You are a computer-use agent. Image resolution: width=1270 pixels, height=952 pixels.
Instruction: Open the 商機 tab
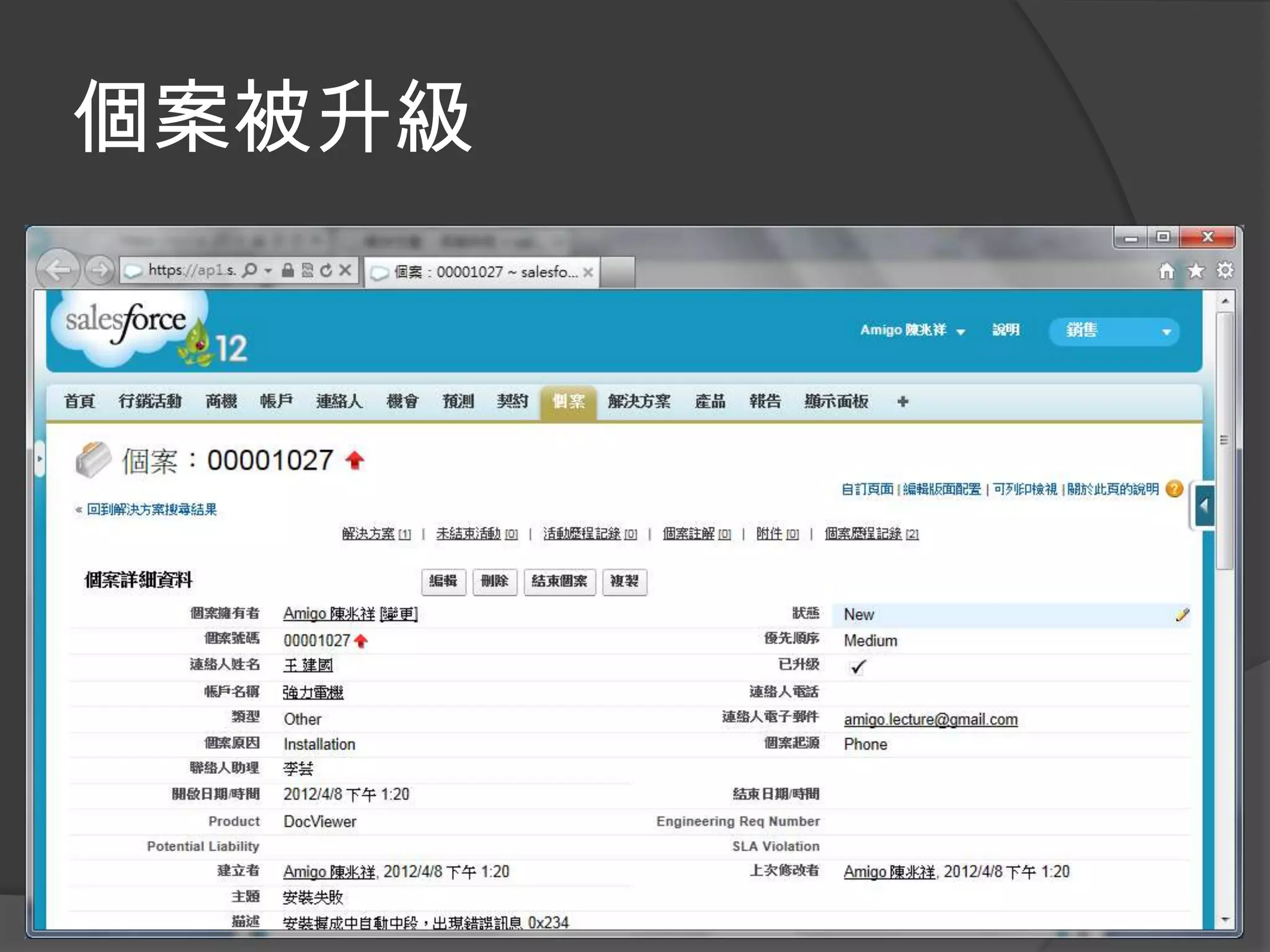pos(221,402)
